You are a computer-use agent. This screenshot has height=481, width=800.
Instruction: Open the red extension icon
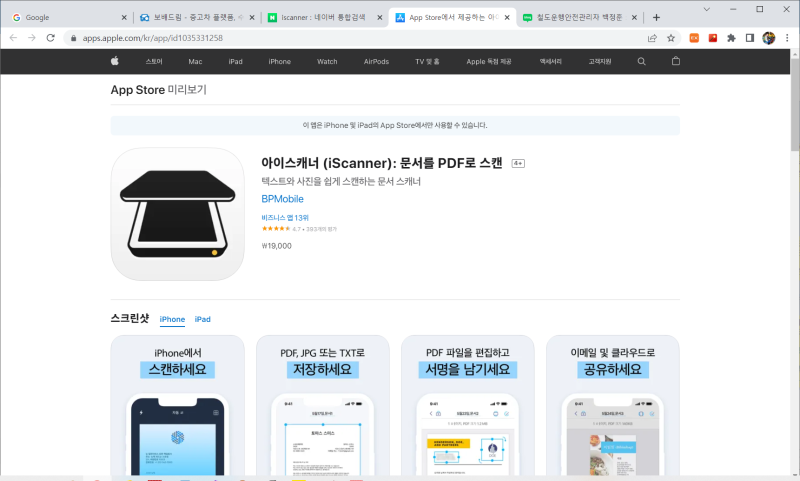tap(713, 38)
